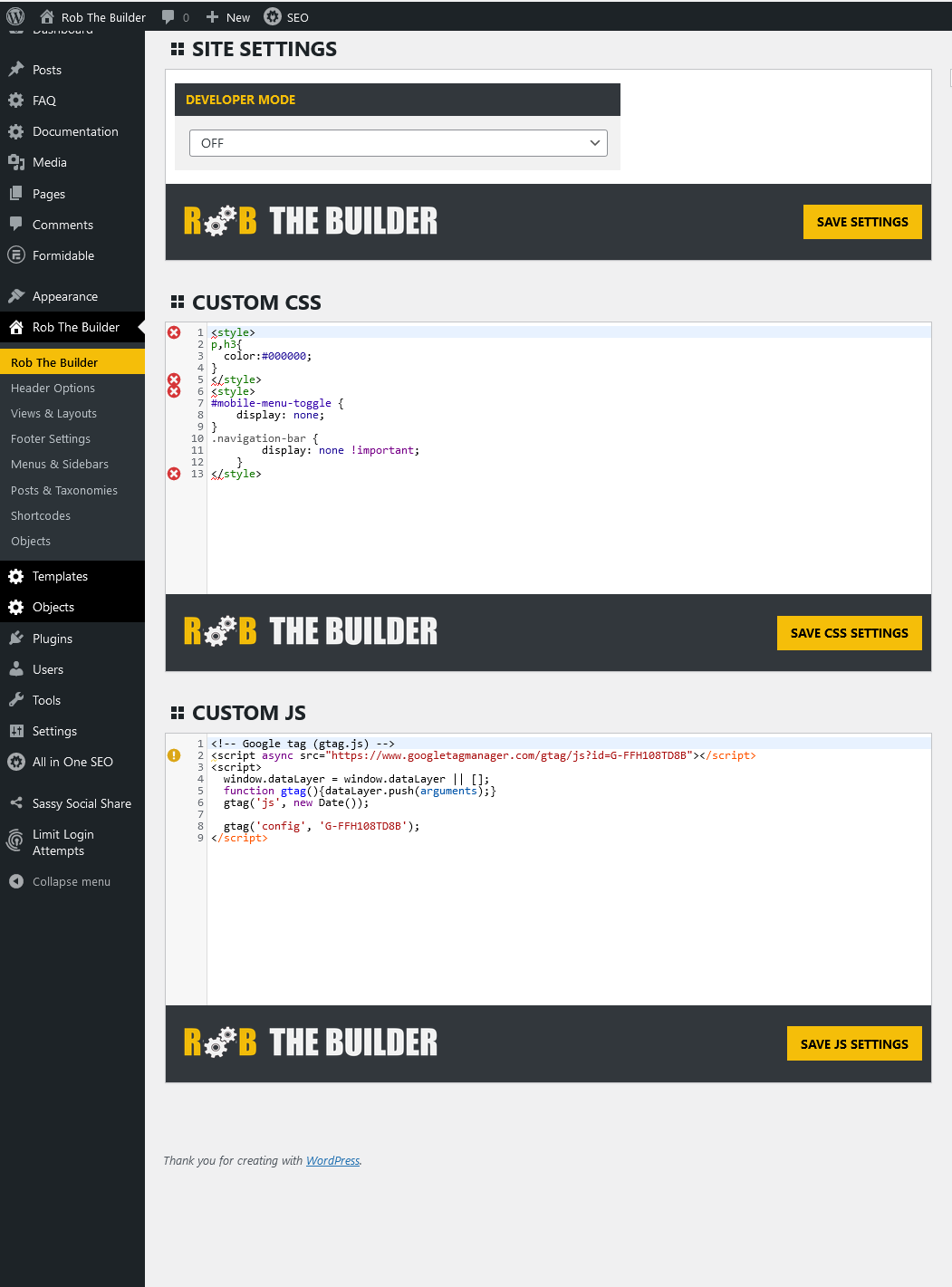Image resolution: width=952 pixels, height=1287 pixels.
Task: Click the error marker on CSS line 1
Action: click(174, 332)
